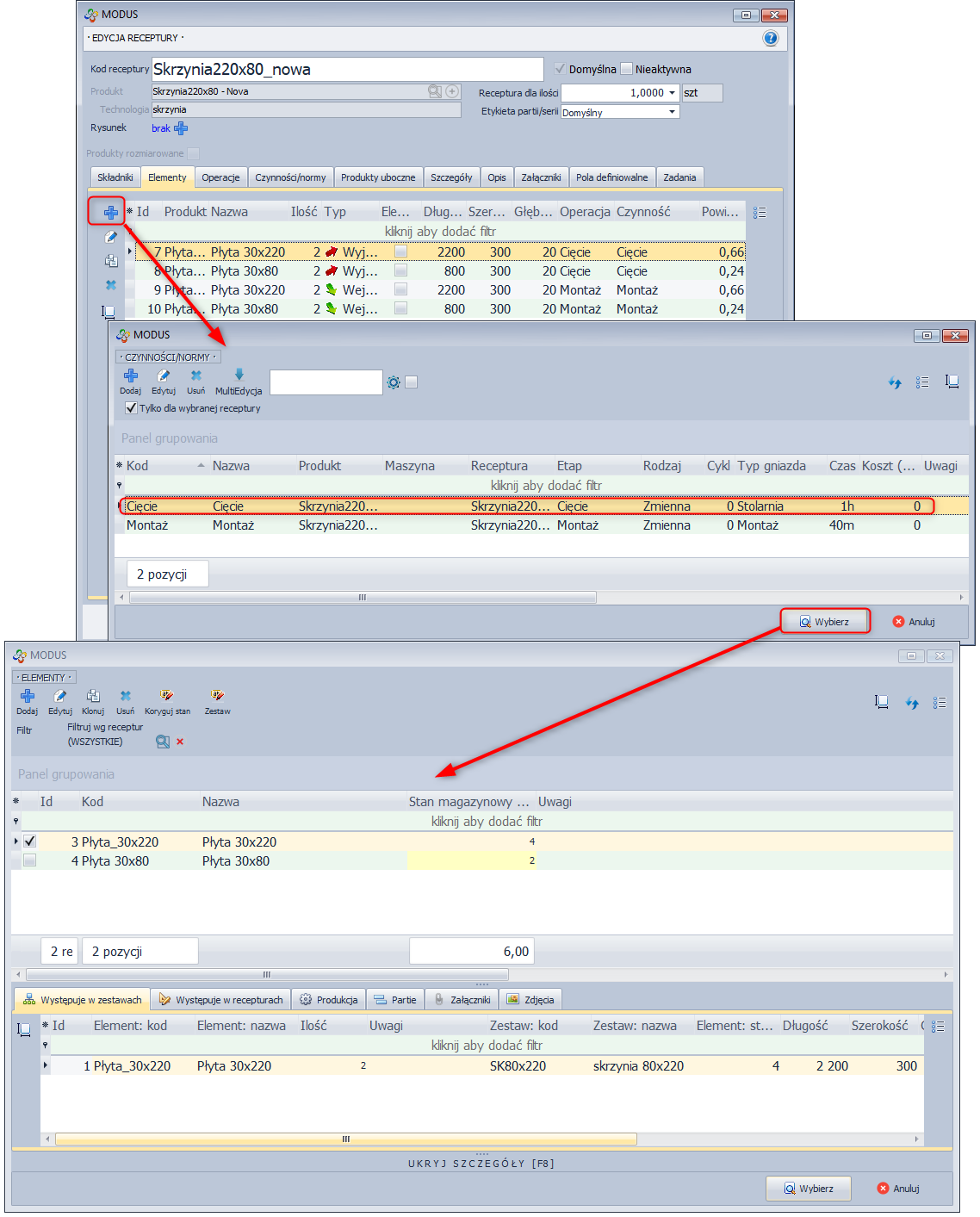This screenshot has width=980, height=1217.
Task: Switch to the Operacje tab
Action: click(220, 177)
